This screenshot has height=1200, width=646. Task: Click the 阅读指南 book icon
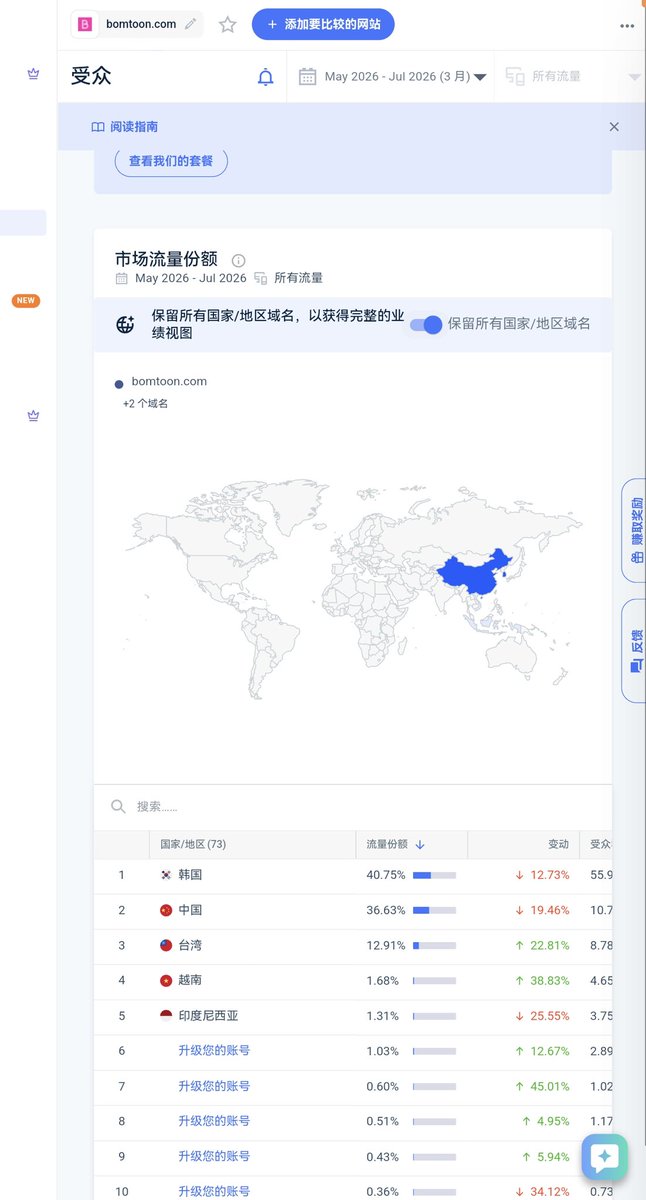tap(98, 127)
